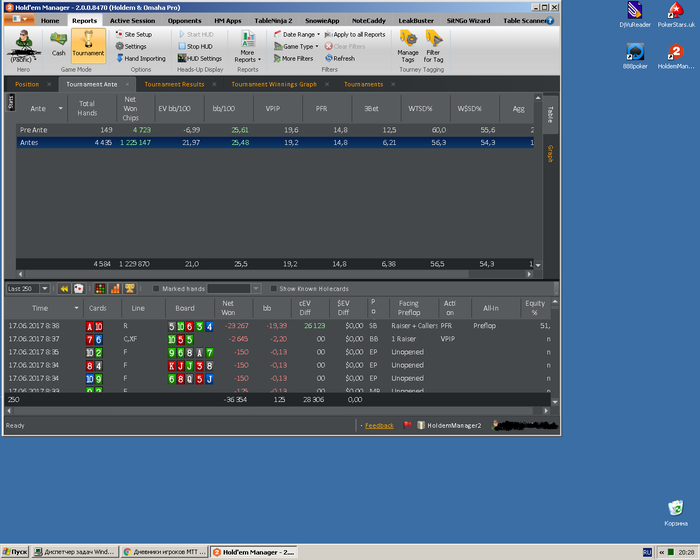Open the More Reports dropdown
Image resolution: width=700 pixels, height=560 pixels.
pyautogui.click(x=247, y=46)
